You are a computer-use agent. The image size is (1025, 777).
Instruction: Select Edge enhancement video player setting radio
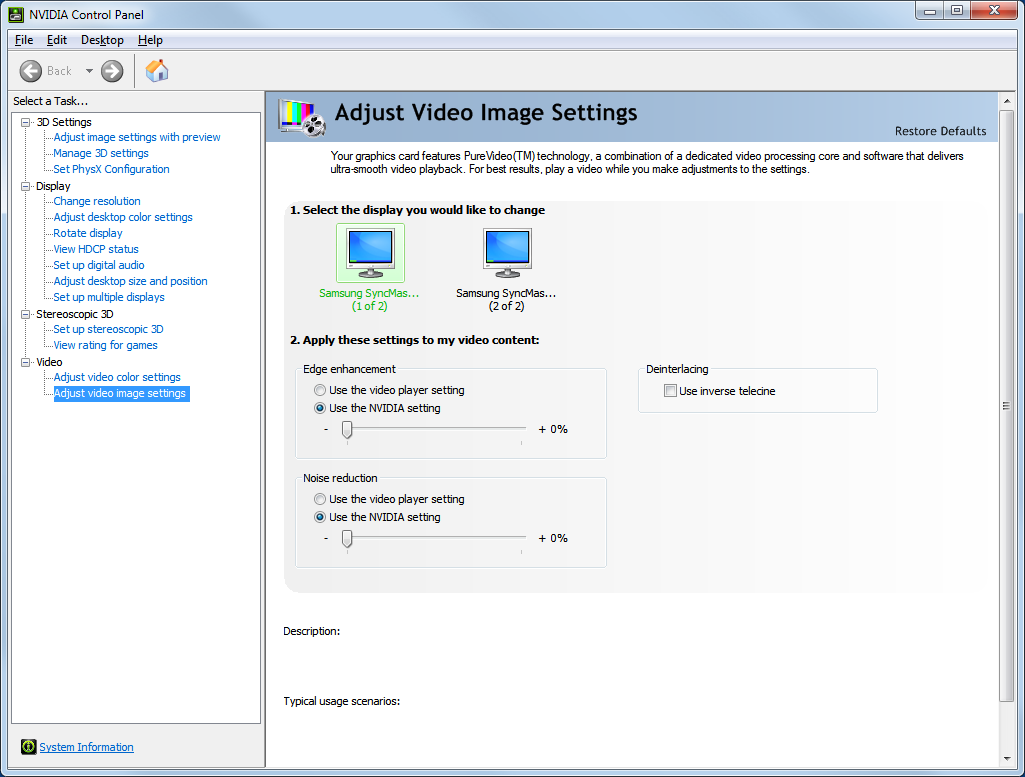click(x=320, y=390)
